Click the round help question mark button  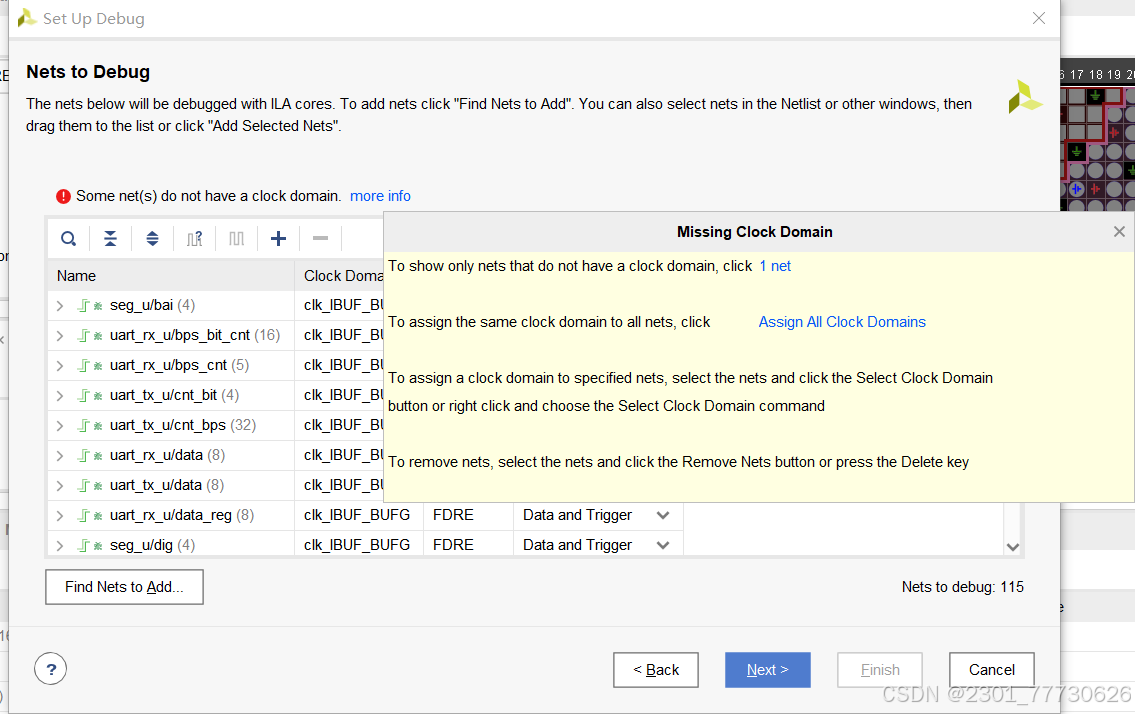(51, 669)
